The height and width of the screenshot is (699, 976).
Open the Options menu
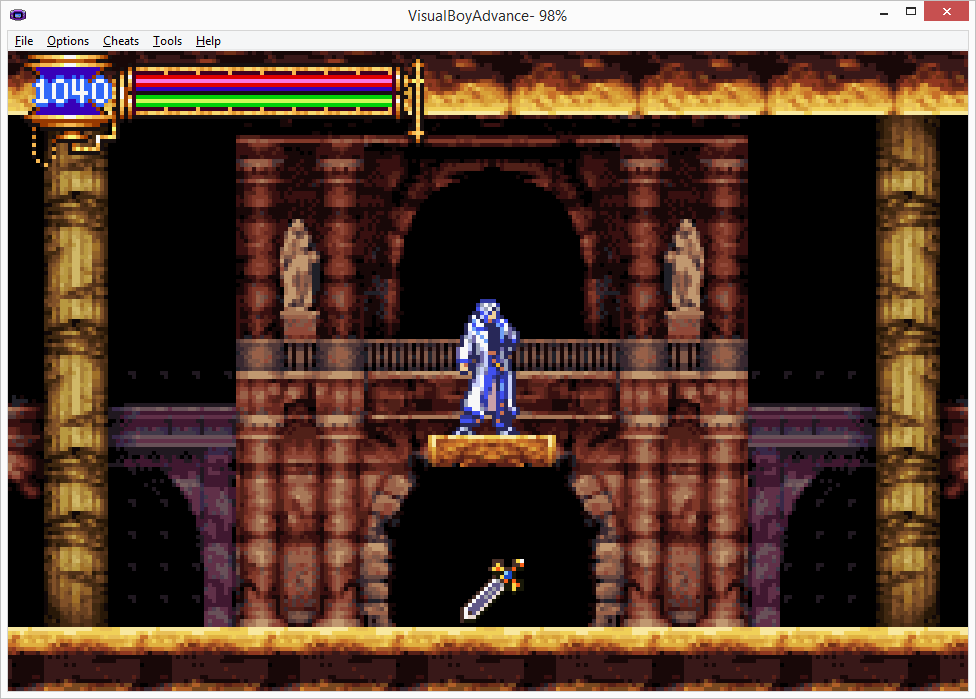pyautogui.click(x=68, y=41)
